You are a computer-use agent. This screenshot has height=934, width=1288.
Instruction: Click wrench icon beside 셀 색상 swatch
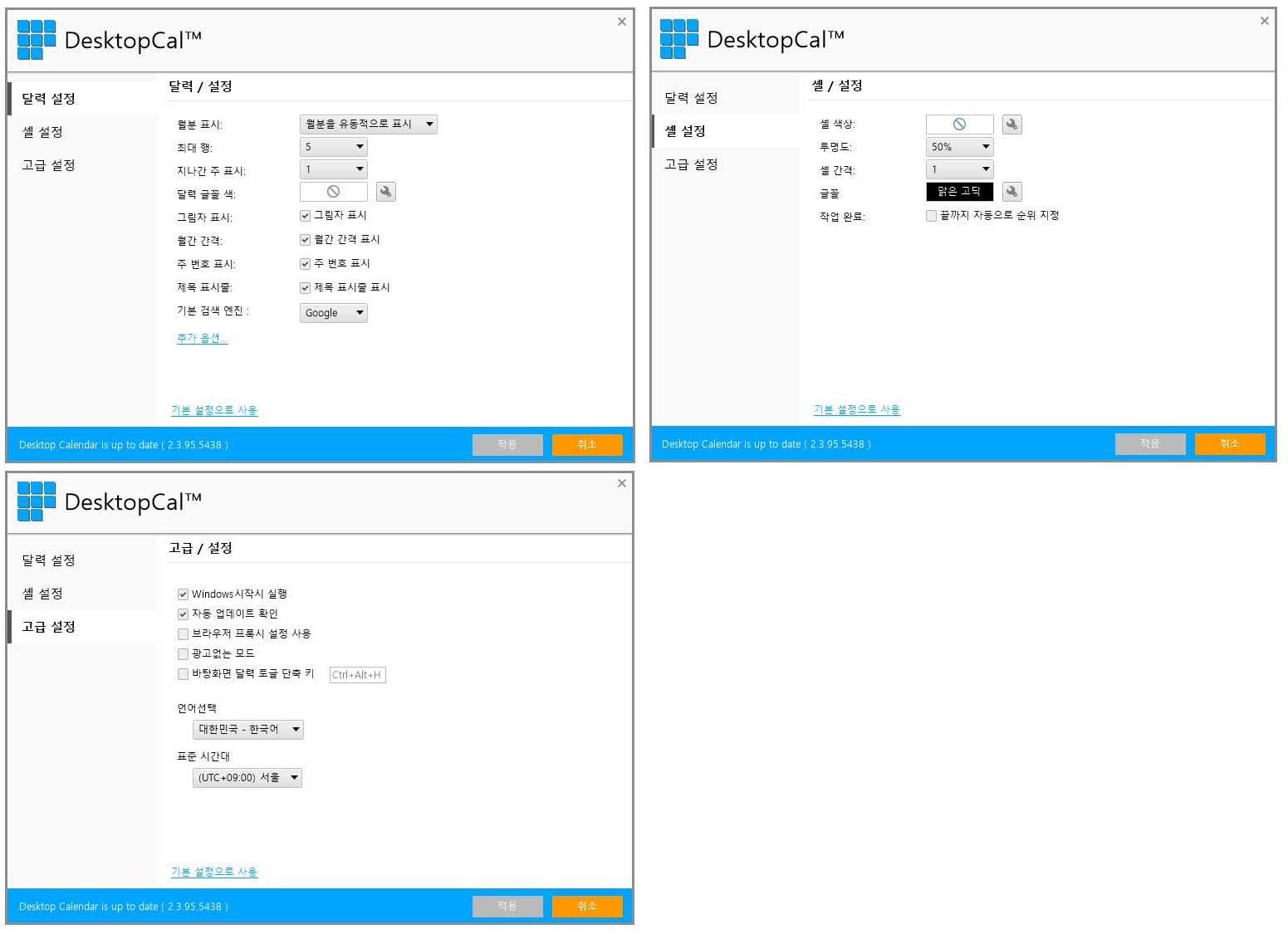(1011, 125)
